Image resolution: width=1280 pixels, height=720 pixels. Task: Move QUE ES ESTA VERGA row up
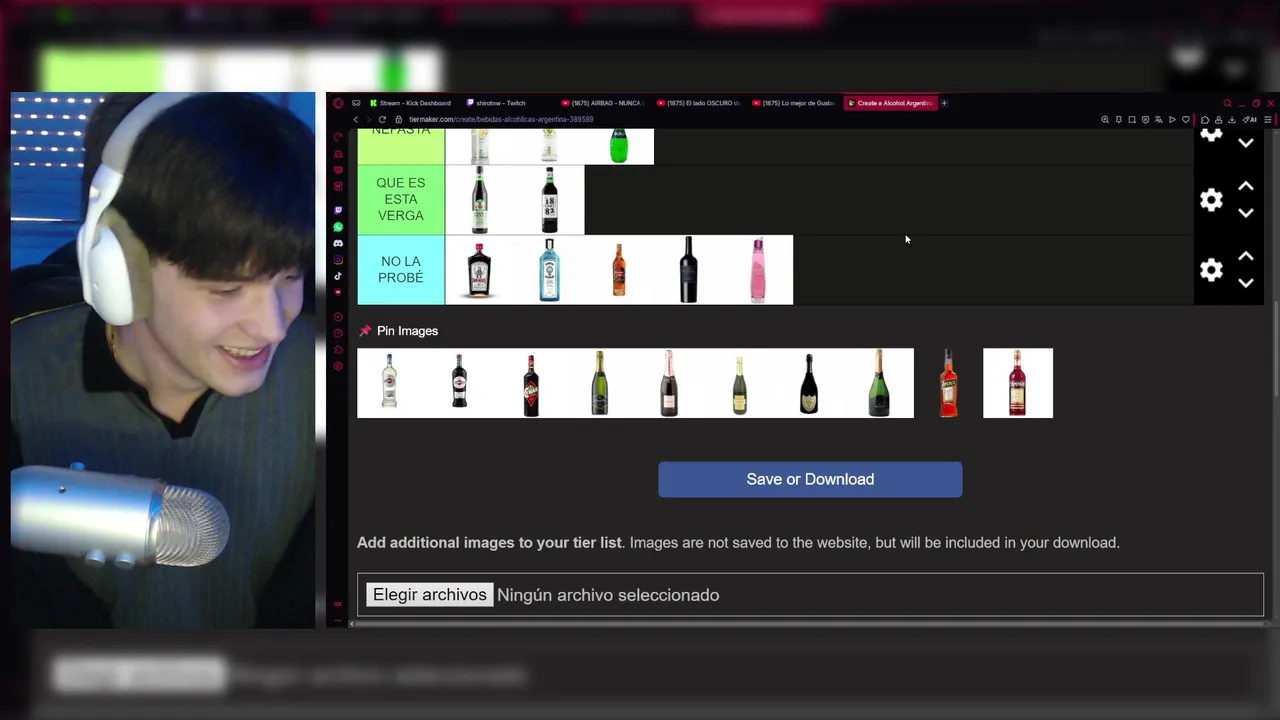(1246, 187)
